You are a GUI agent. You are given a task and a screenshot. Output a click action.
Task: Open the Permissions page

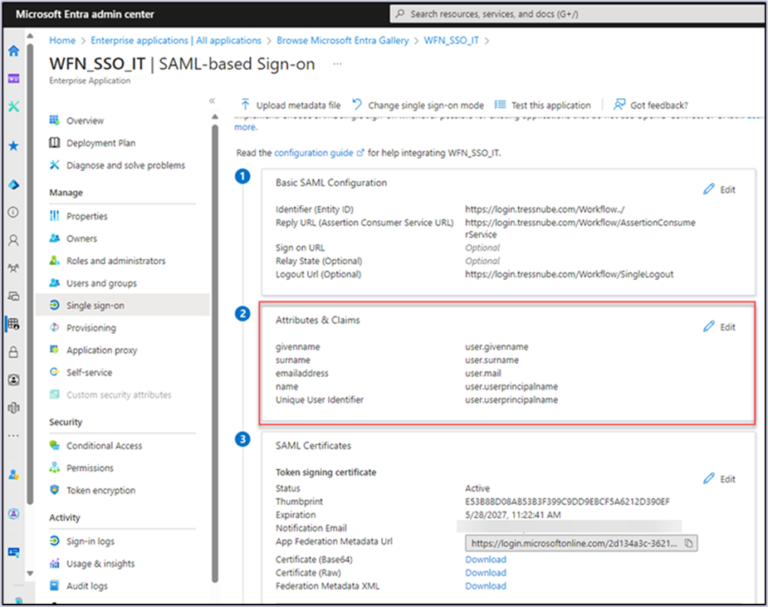point(90,468)
